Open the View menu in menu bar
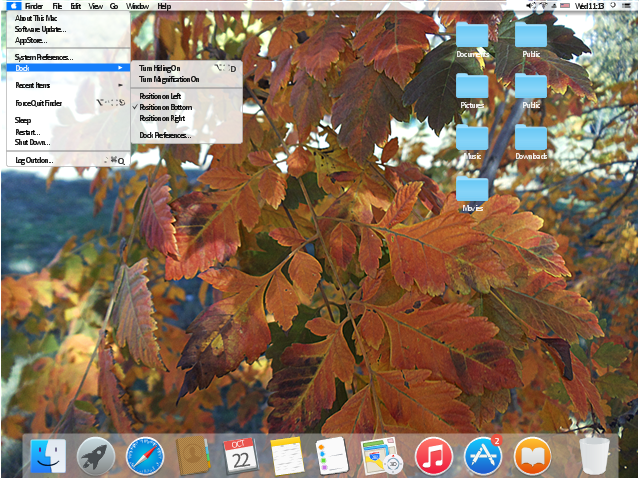 click(95, 6)
